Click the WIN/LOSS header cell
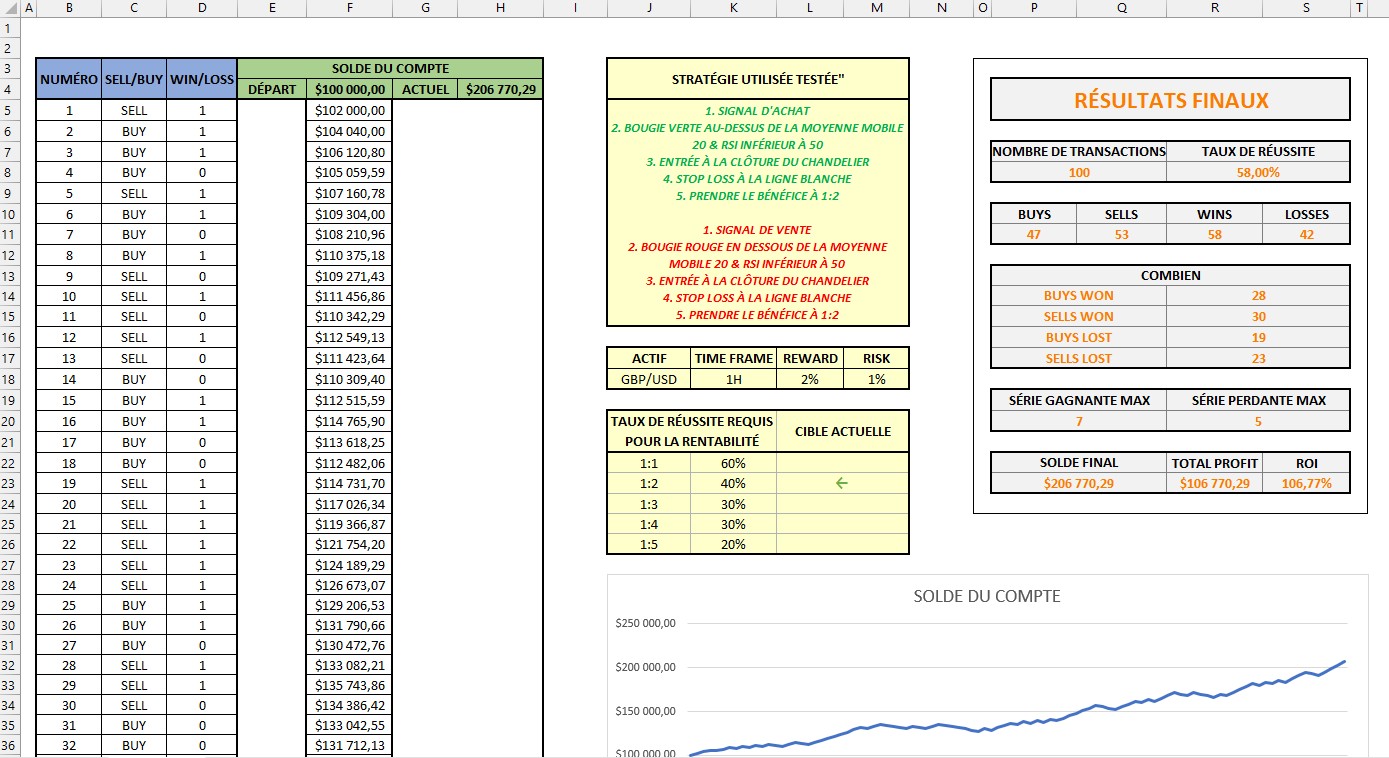1389x758 pixels. 202,79
